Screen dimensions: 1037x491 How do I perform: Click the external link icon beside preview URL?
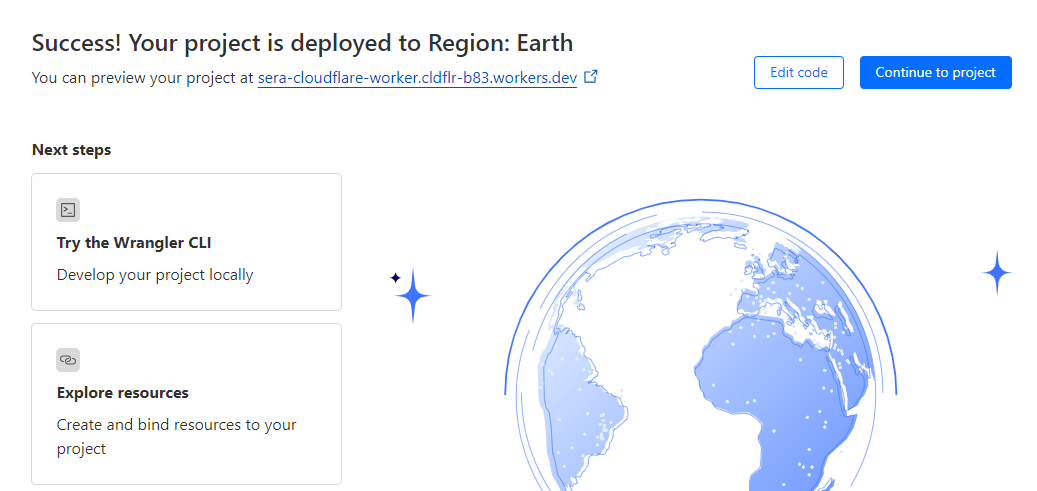click(x=591, y=77)
